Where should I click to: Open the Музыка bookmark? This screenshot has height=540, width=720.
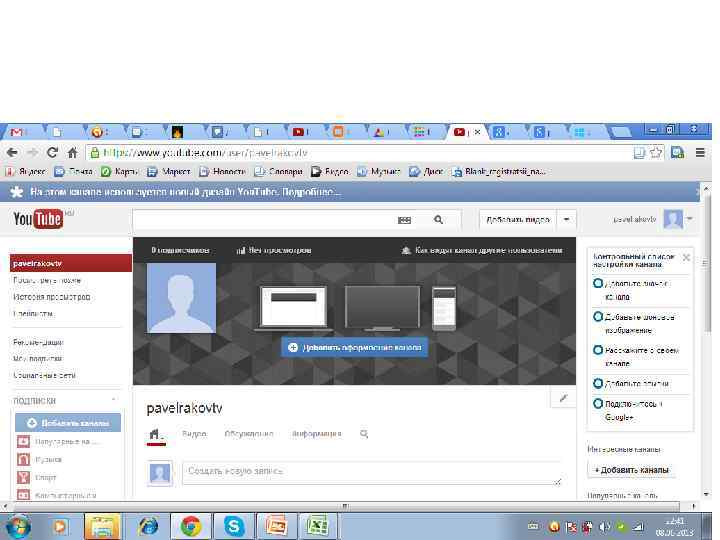click(x=378, y=172)
